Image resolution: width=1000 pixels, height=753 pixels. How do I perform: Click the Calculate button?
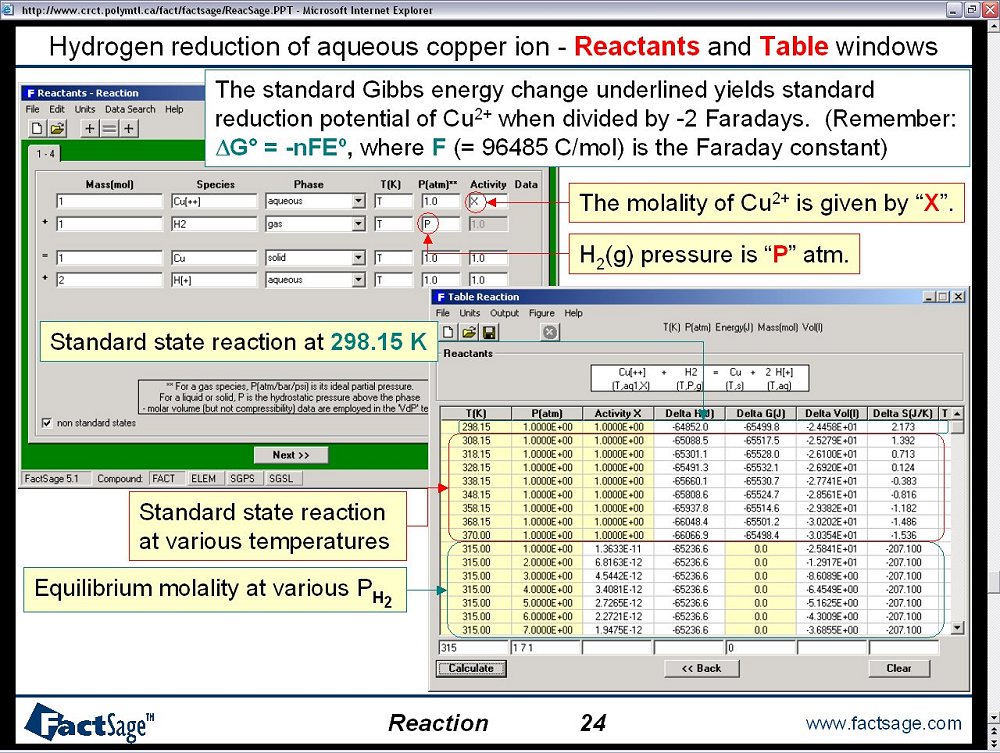[x=471, y=668]
